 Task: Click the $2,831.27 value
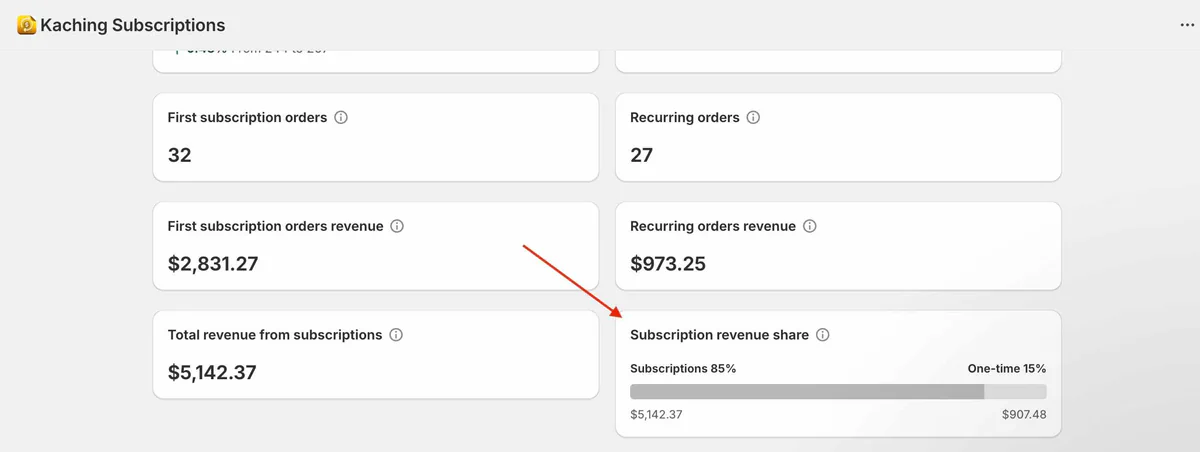pos(212,264)
